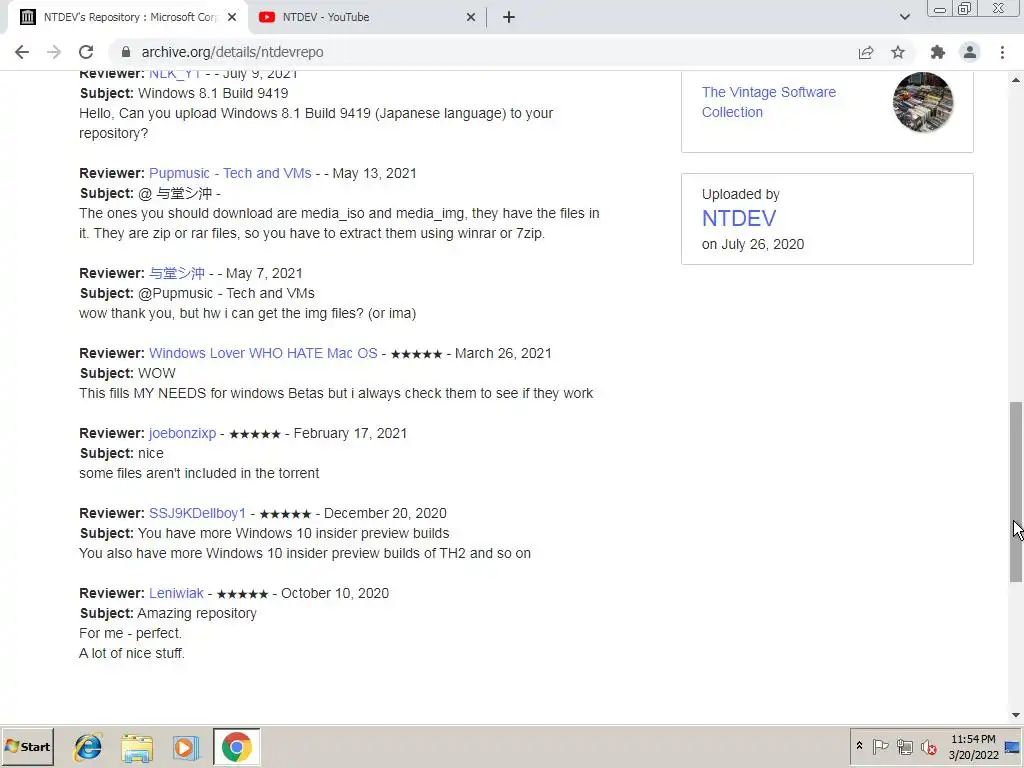Open the NTDEV uploader profile link

(x=739, y=219)
